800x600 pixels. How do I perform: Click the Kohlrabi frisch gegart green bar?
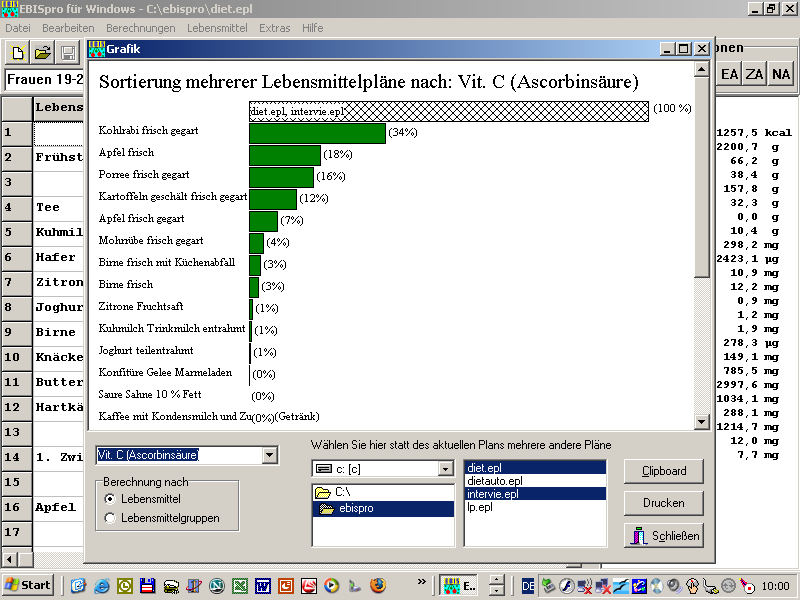[316, 133]
